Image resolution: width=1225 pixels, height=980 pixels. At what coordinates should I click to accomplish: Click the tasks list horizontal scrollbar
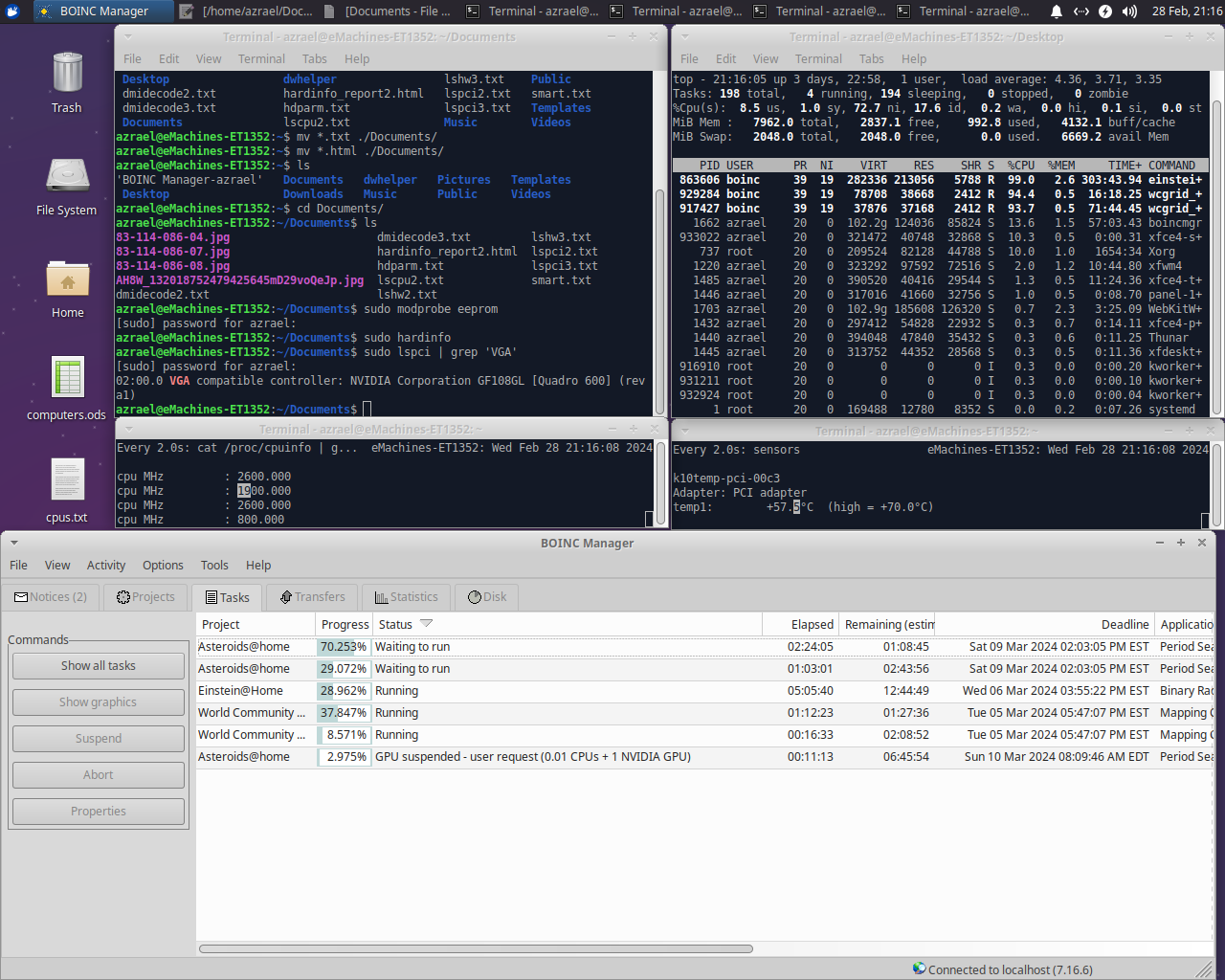(476, 949)
